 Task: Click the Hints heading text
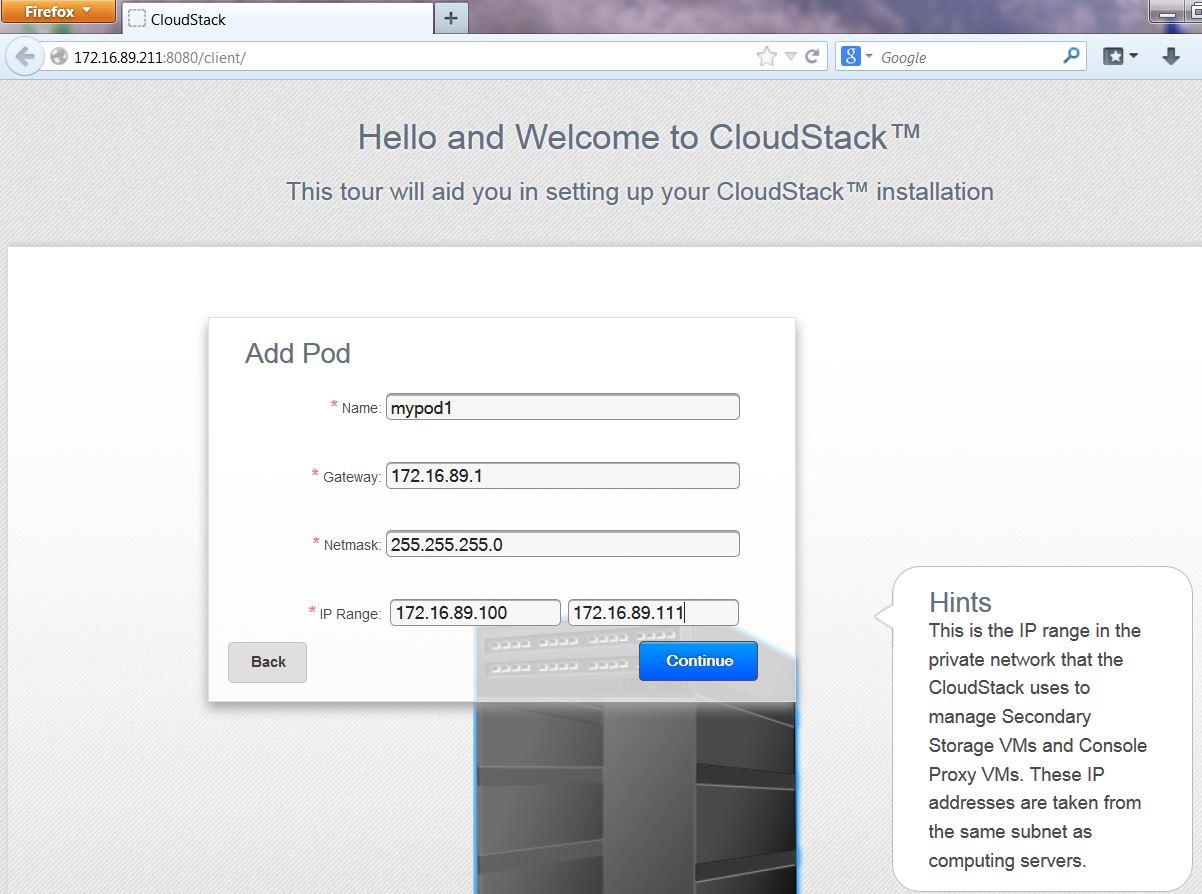pyautogui.click(x=960, y=602)
